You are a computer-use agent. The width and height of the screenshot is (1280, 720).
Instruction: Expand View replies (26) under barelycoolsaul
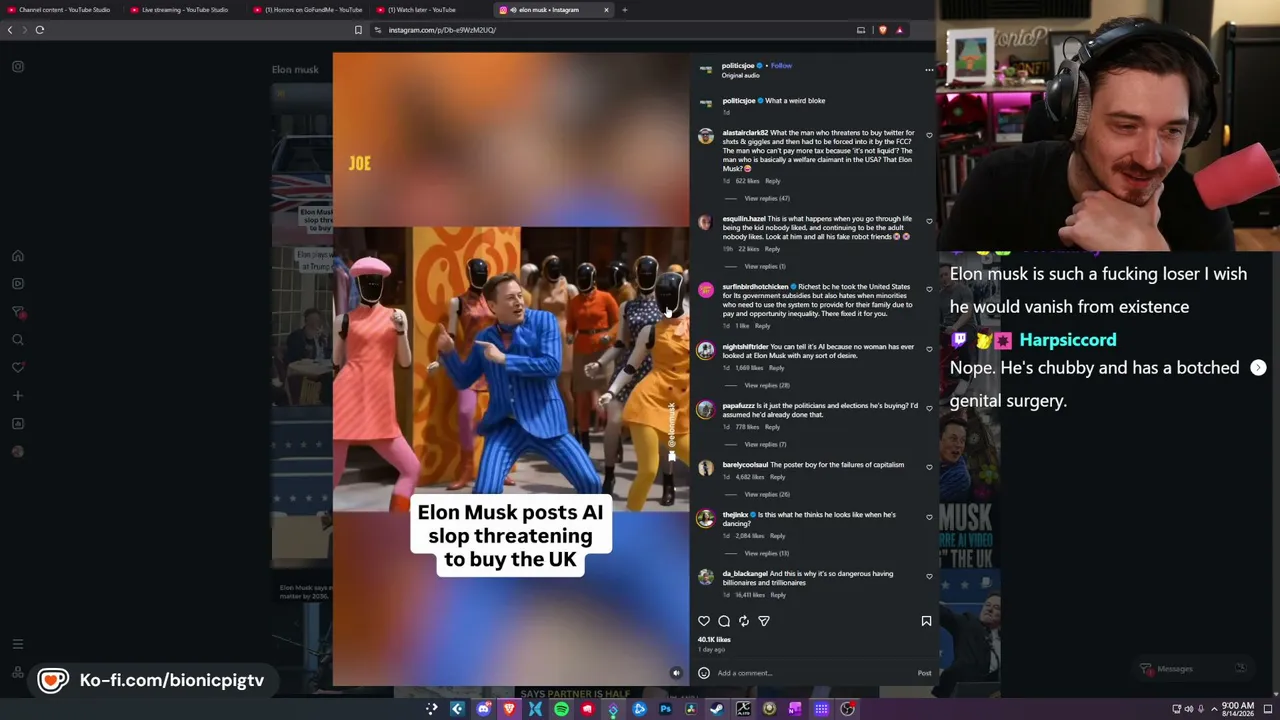[x=767, y=494]
